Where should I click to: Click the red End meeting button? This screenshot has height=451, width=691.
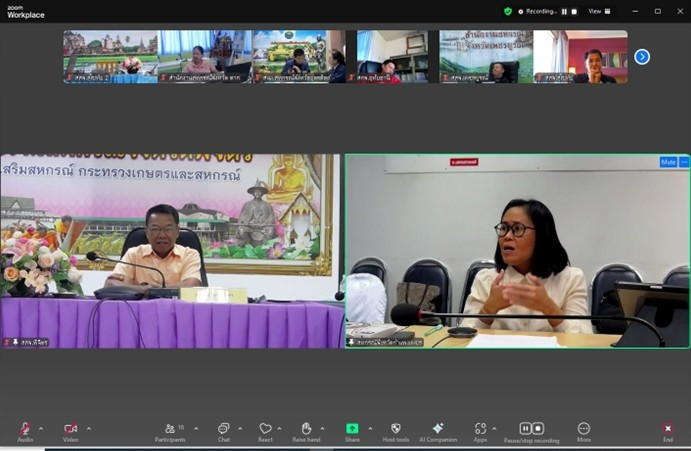668,429
